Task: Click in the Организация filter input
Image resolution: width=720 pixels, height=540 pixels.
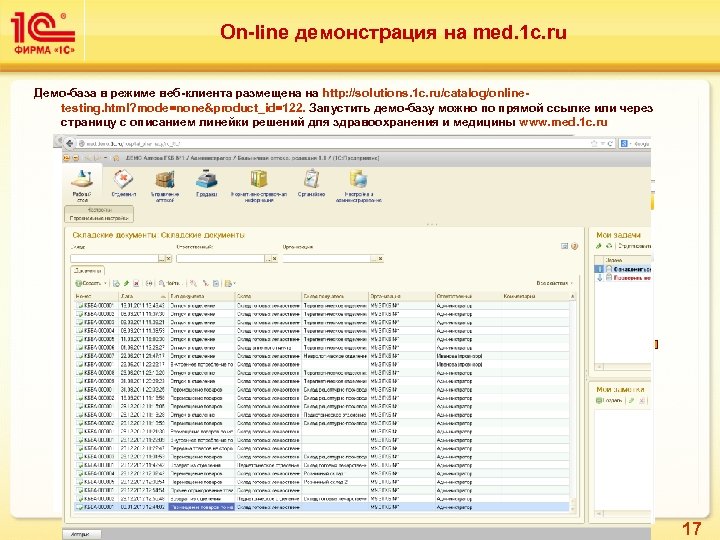Action: point(326,259)
